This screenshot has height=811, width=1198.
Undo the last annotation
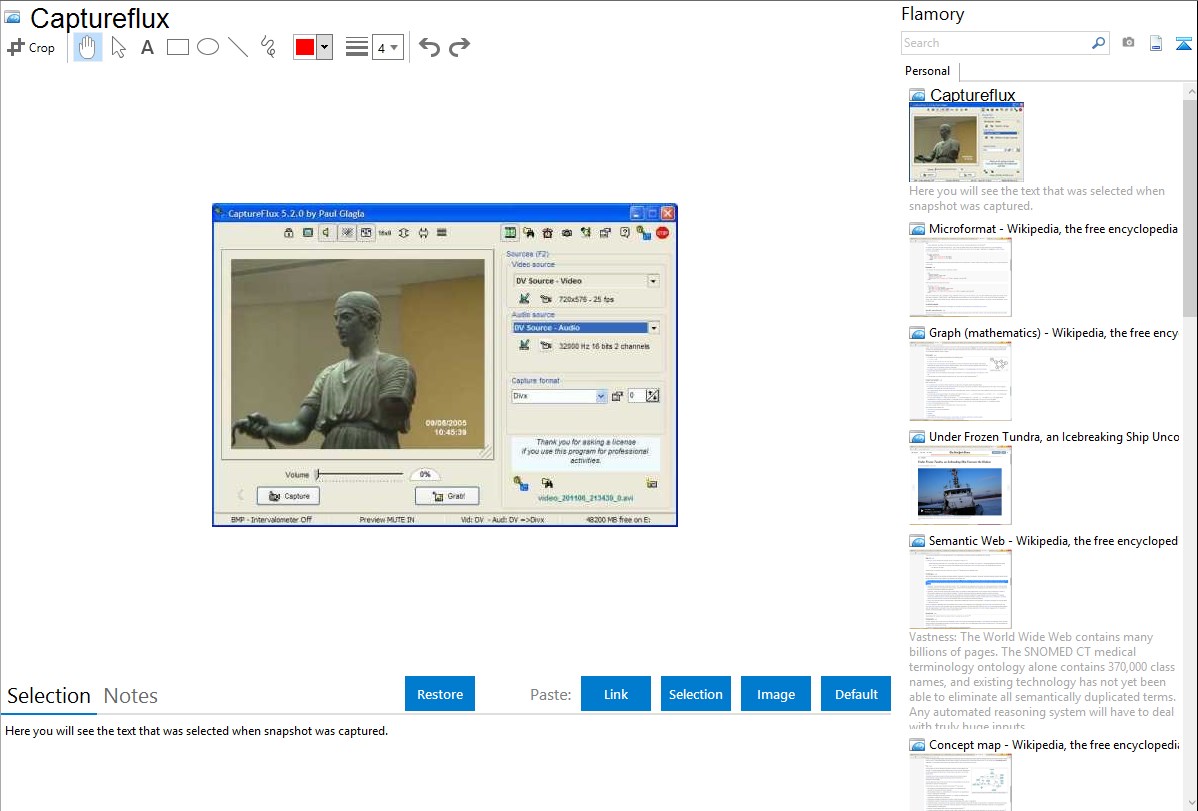[x=429, y=47]
